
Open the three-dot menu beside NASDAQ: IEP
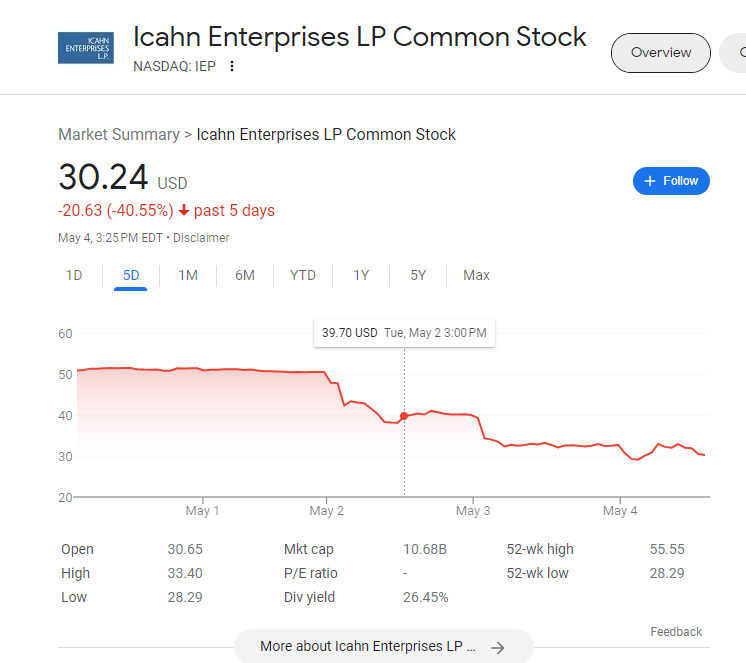pyautogui.click(x=232, y=66)
